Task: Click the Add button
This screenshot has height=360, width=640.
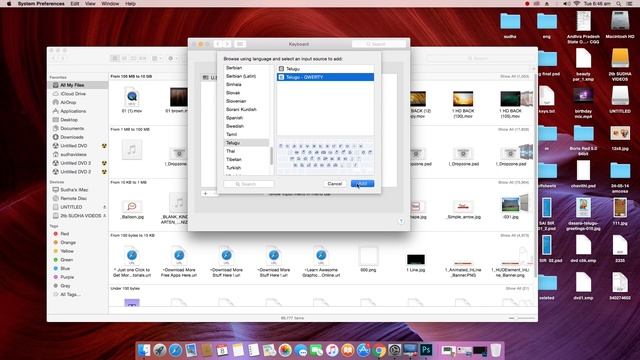Action: (x=362, y=184)
